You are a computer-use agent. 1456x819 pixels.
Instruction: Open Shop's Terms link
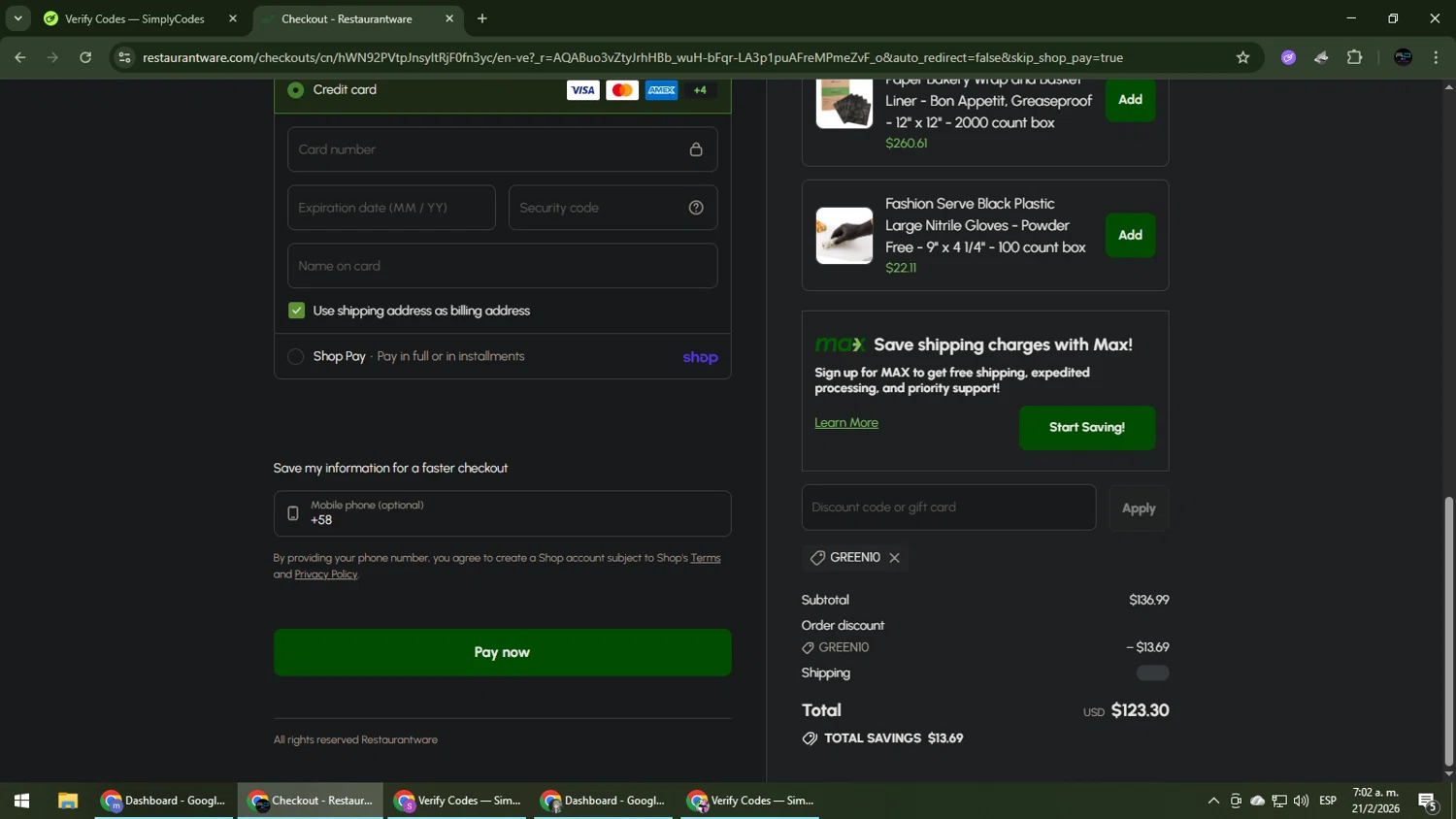pos(706,558)
